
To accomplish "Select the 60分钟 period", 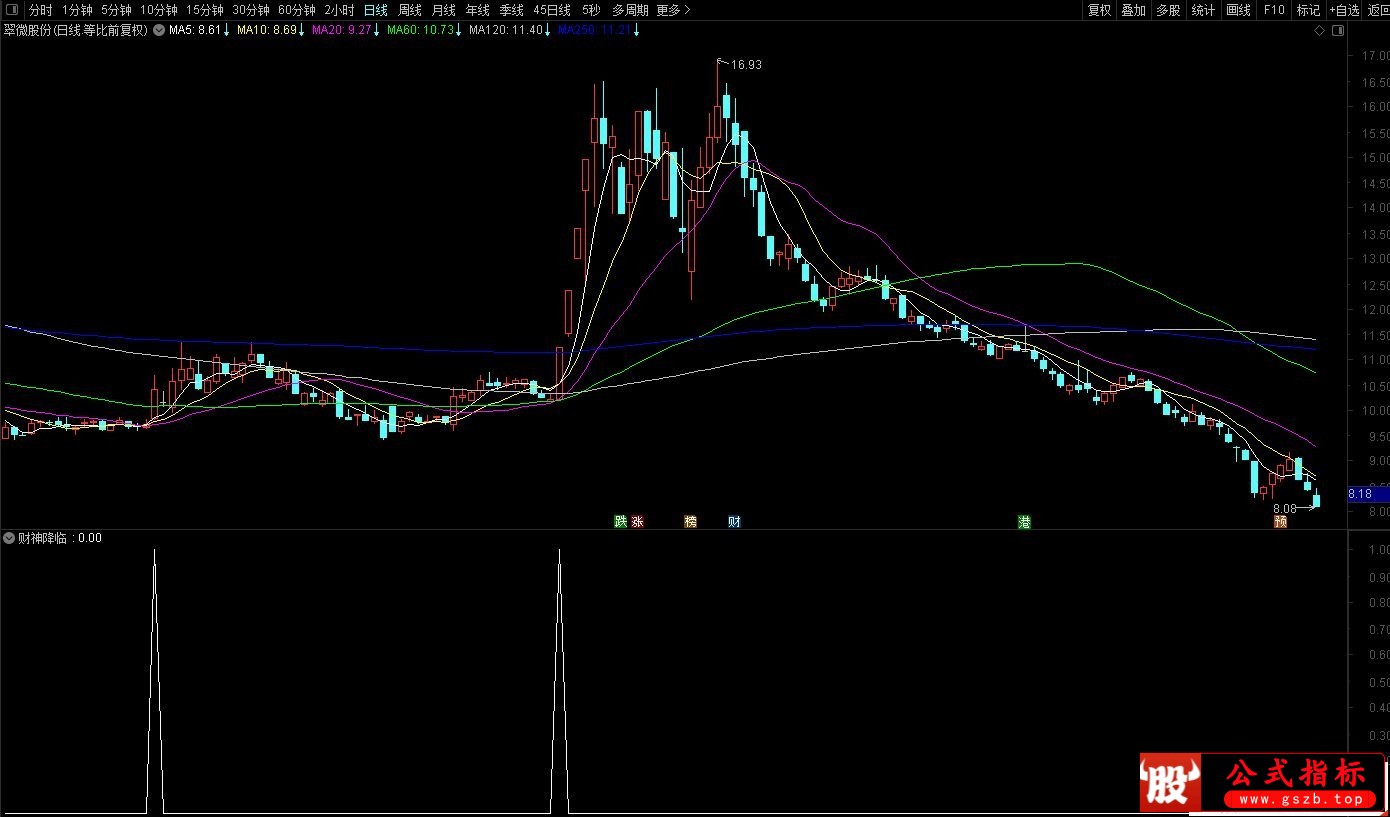I will coord(297,10).
